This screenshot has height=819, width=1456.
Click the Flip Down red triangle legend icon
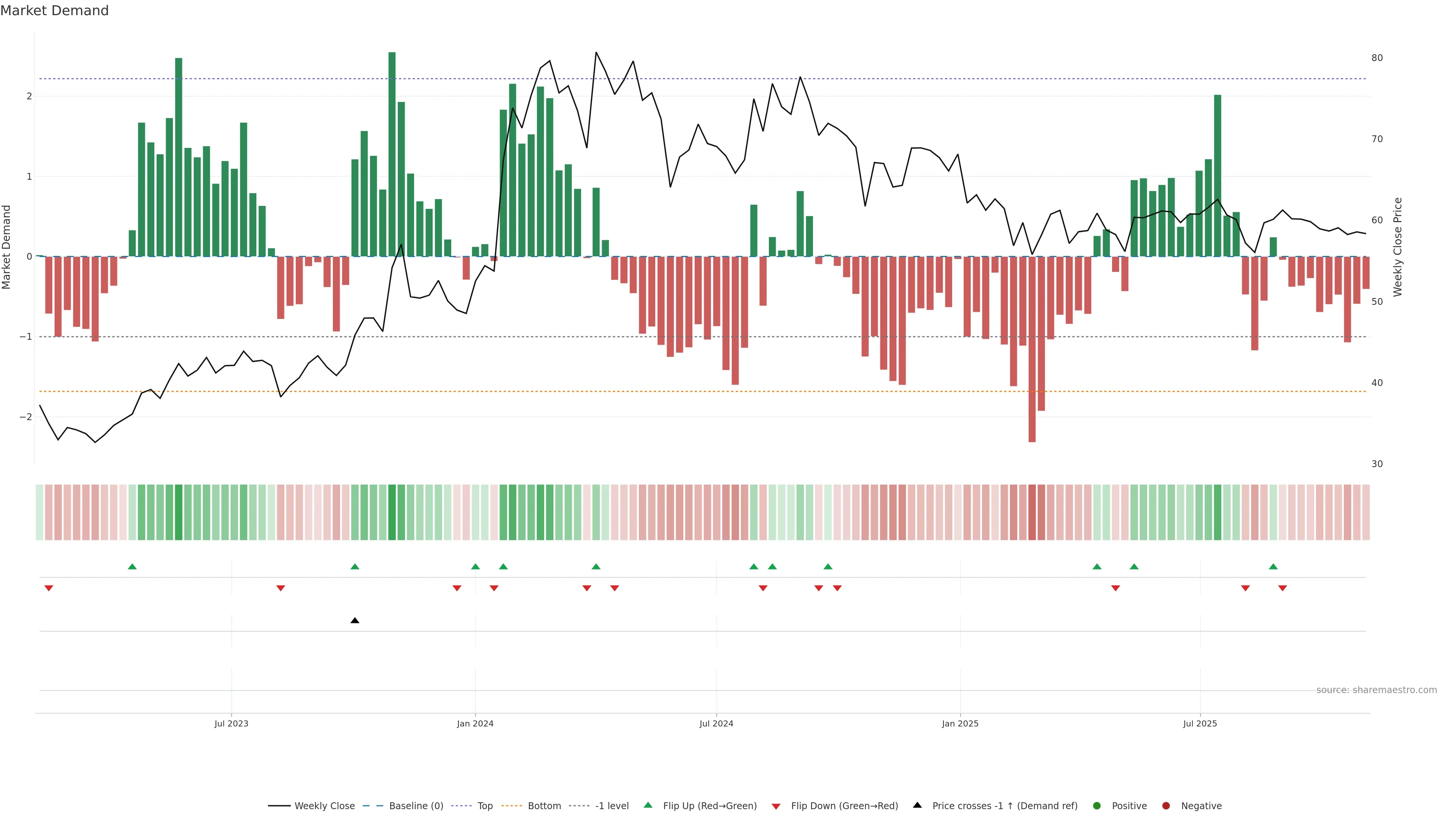[x=776, y=806]
